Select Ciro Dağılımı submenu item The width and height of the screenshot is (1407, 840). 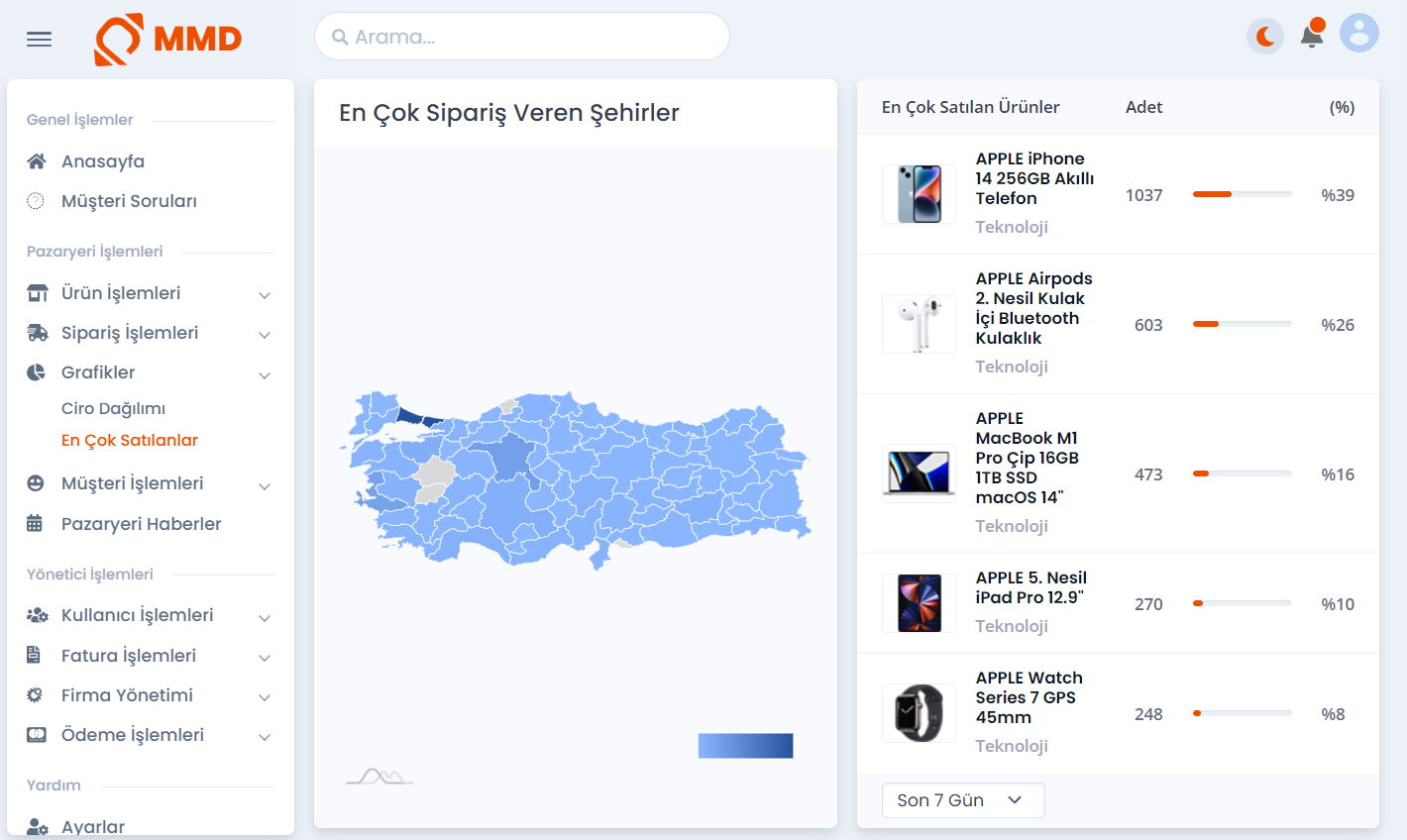point(113,408)
